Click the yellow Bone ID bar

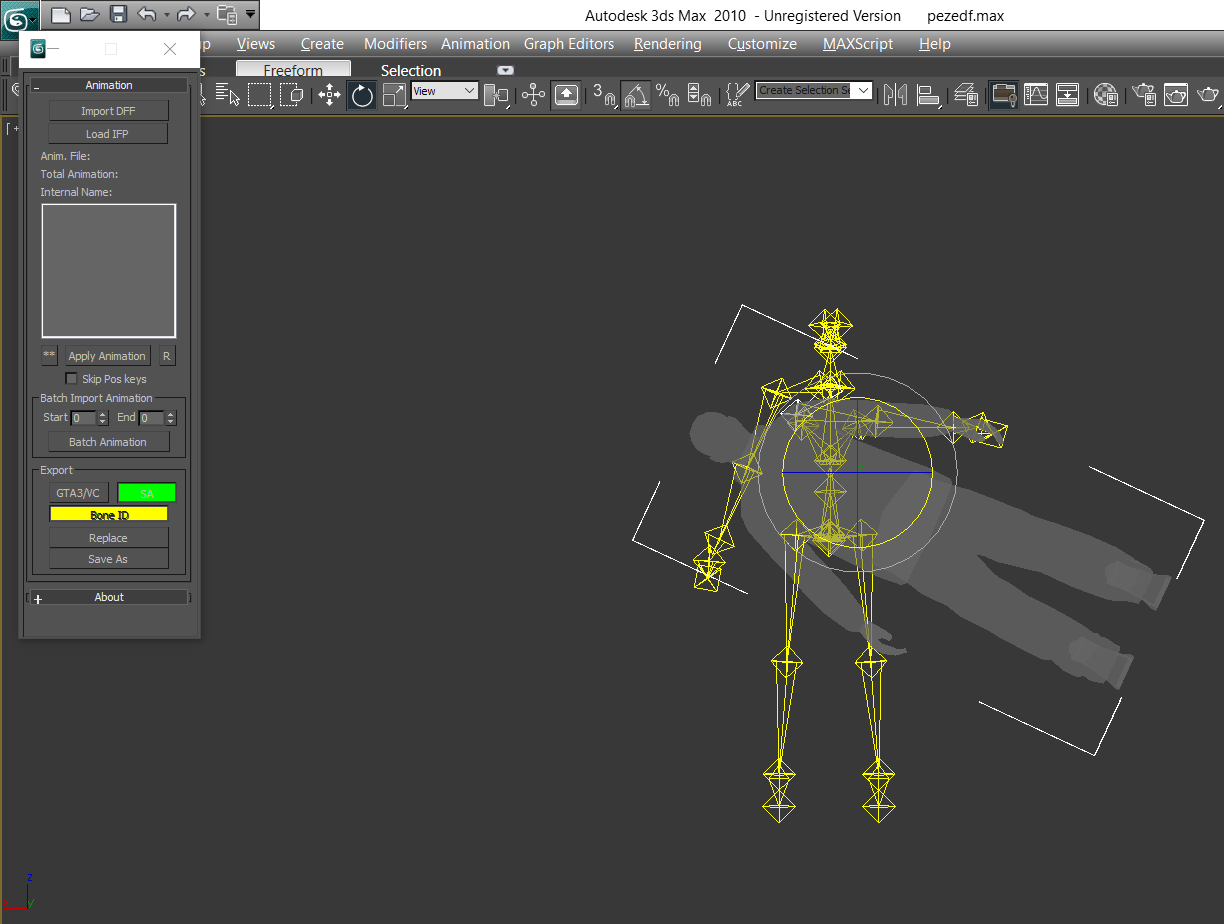109,515
